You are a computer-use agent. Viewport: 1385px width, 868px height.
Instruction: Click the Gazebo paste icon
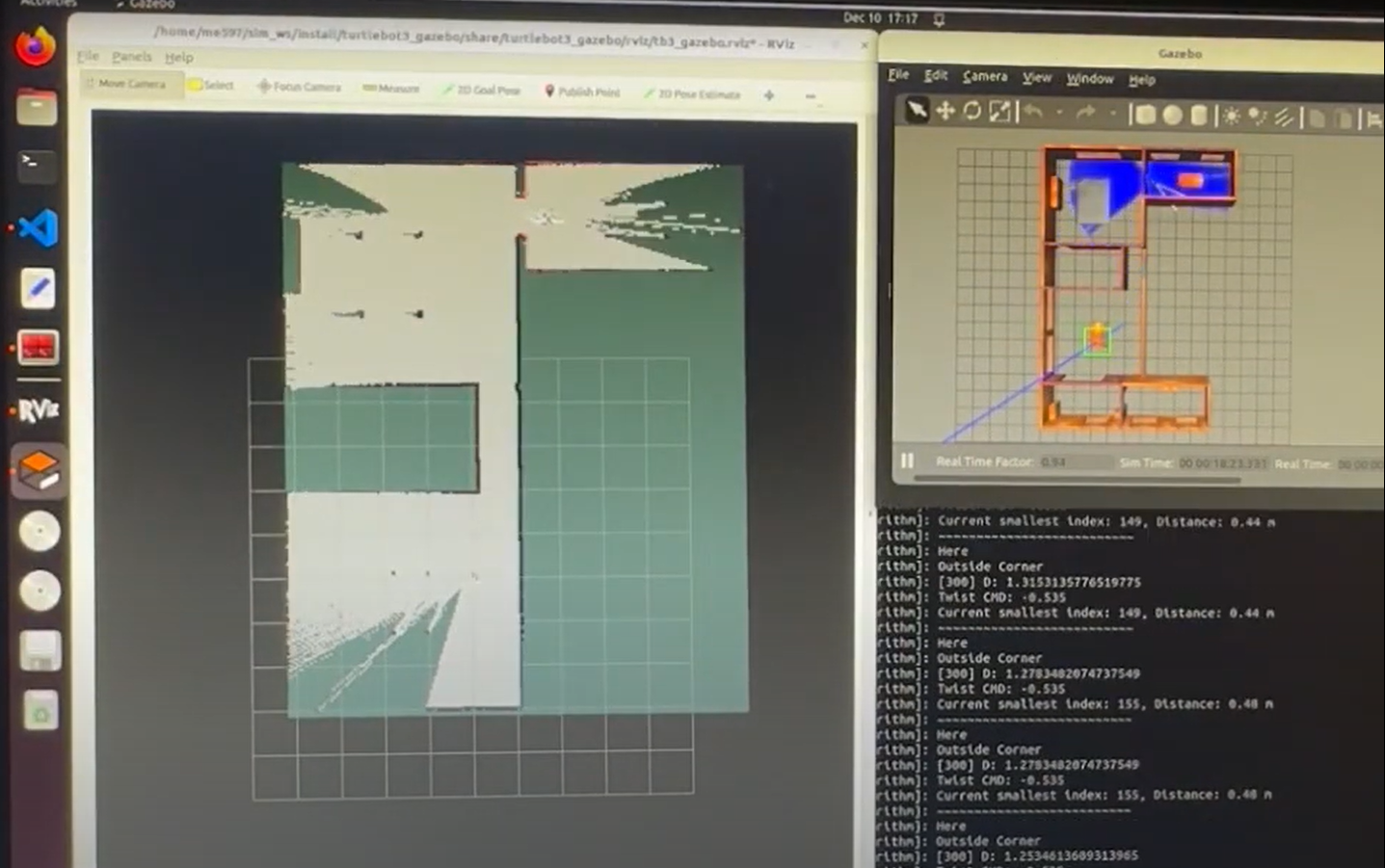(x=1343, y=119)
